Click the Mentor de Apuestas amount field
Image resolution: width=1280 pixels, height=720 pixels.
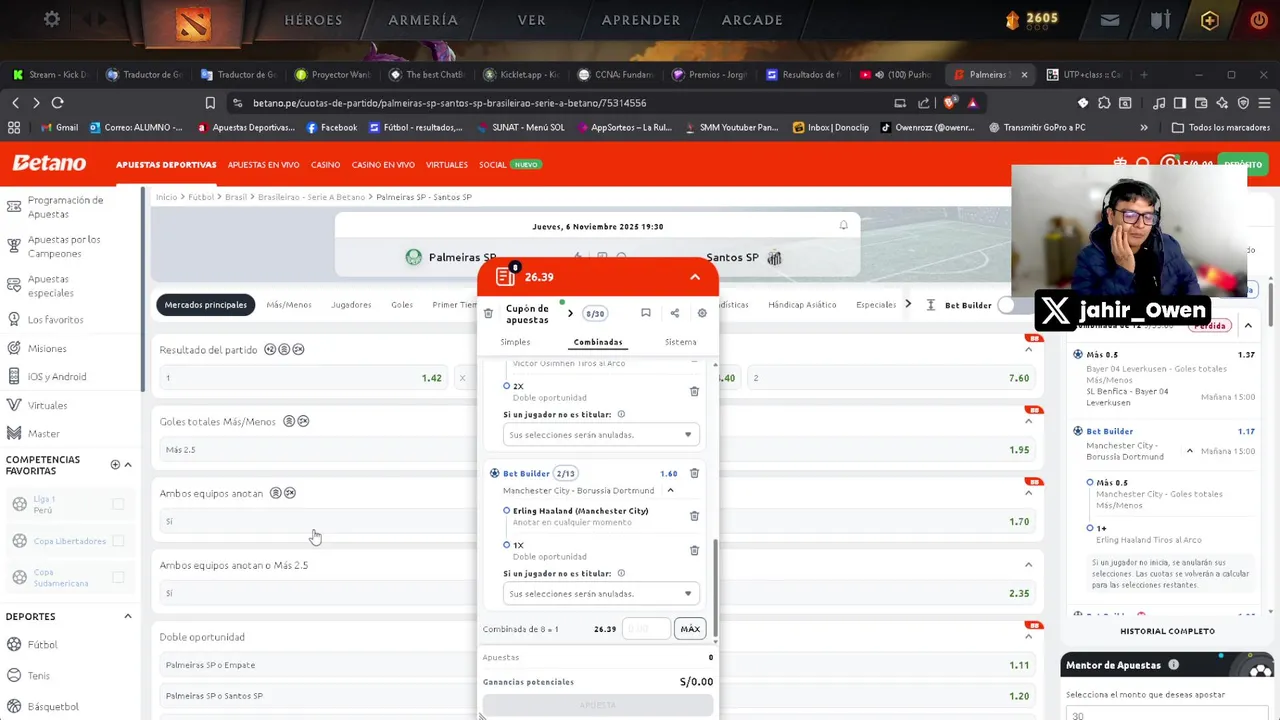pyautogui.click(x=1165, y=715)
